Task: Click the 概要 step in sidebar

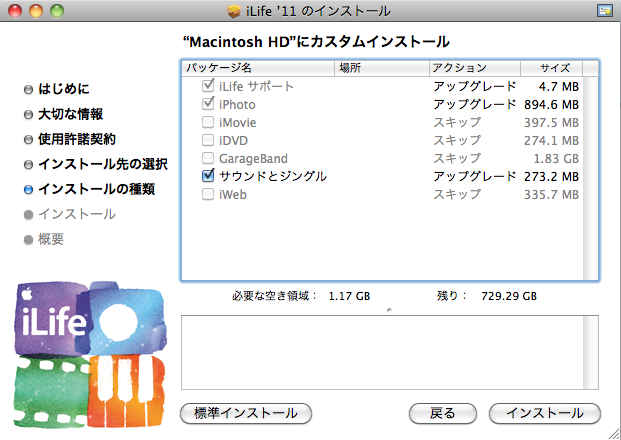Action: tap(51, 239)
